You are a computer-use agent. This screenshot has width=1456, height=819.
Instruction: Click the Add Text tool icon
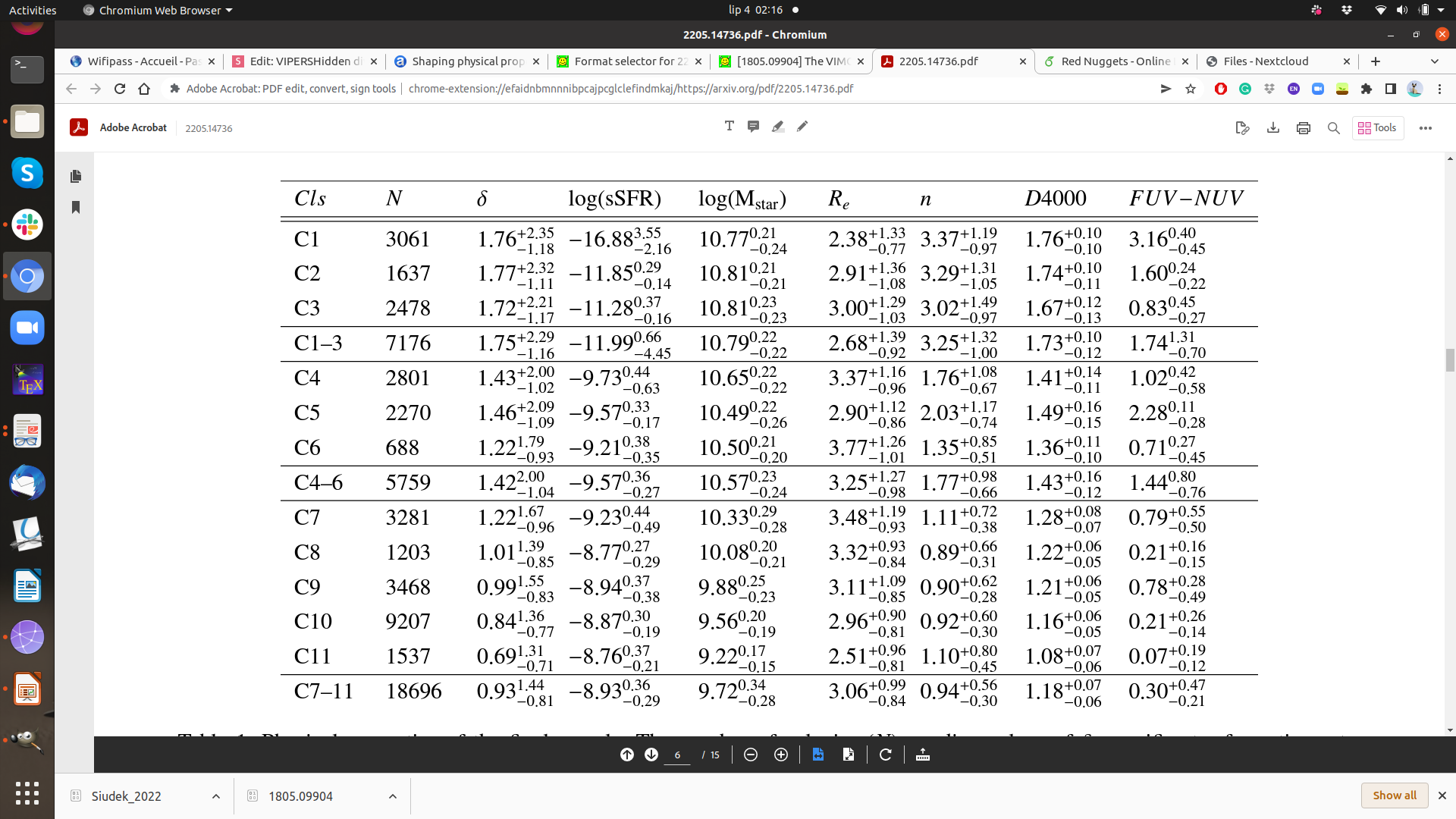pos(729,126)
